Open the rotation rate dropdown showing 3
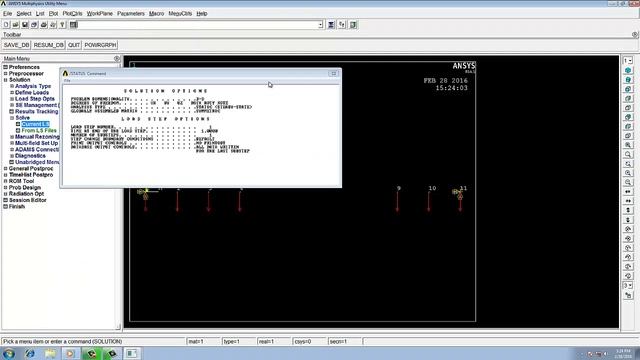 point(628,285)
